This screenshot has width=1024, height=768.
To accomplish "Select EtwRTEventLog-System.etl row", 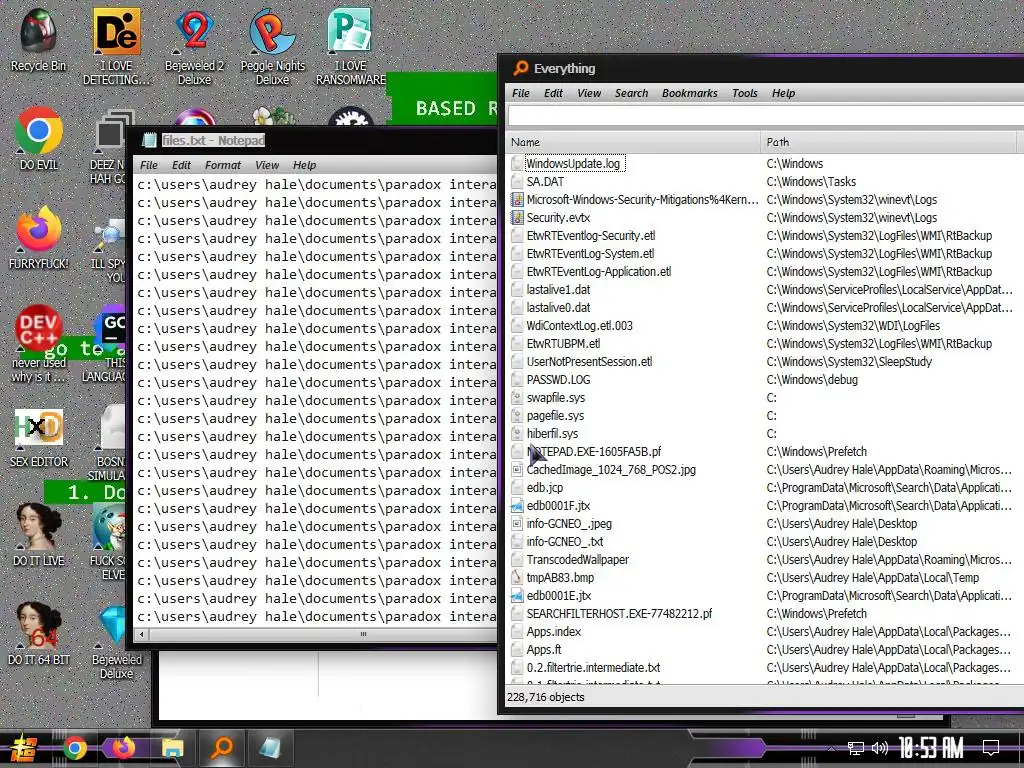I will [x=590, y=253].
